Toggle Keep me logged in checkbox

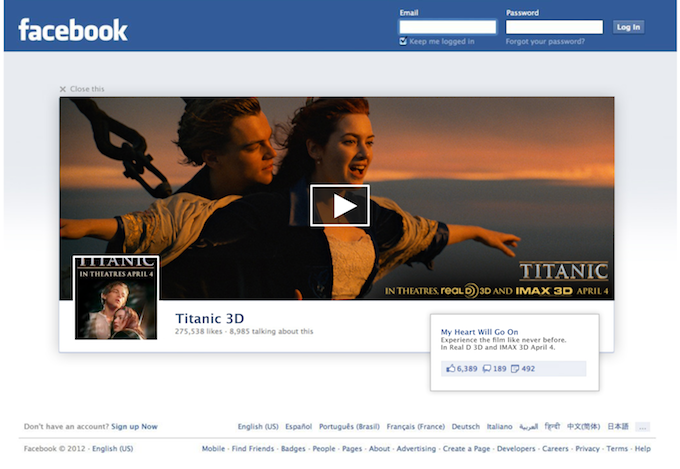(x=403, y=42)
